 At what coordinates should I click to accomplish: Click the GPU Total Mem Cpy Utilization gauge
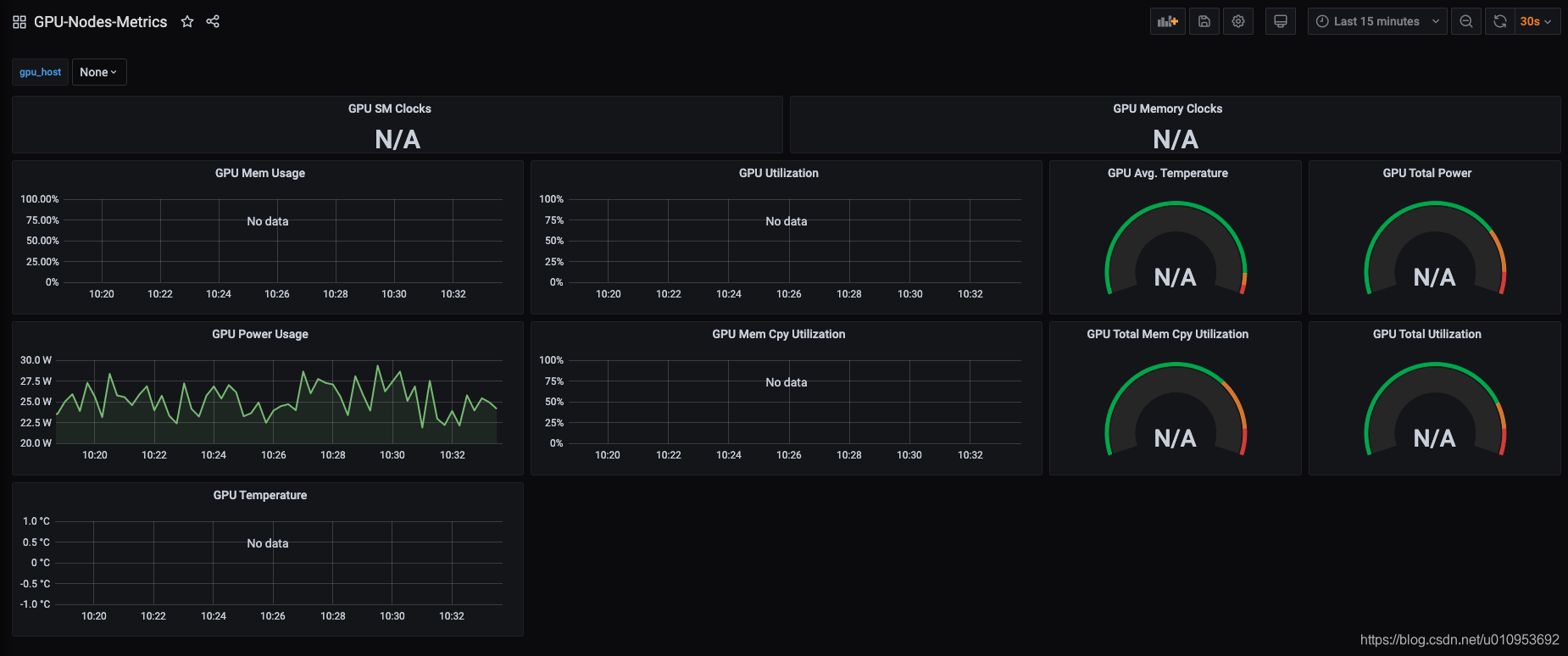pyautogui.click(x=1176, y=409)
